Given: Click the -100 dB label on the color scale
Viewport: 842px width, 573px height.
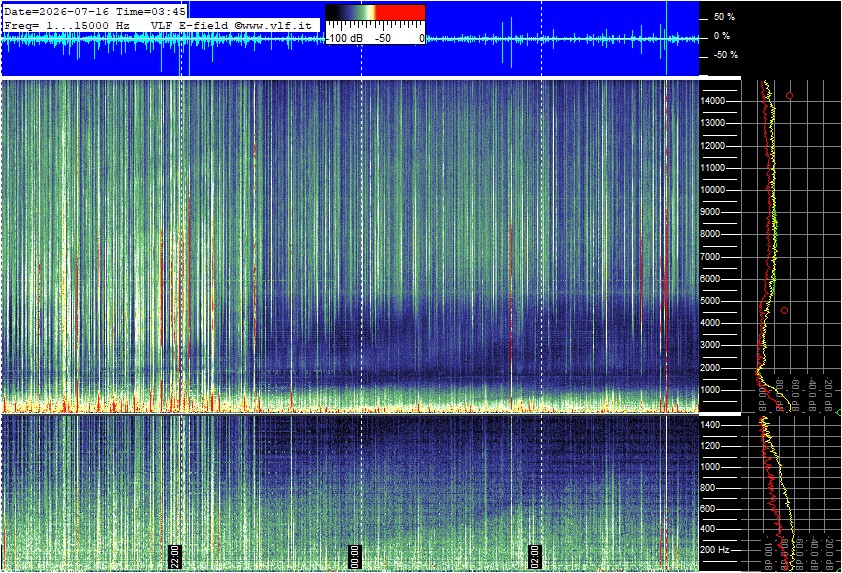Looking at the screenshot, I should 346,38.
